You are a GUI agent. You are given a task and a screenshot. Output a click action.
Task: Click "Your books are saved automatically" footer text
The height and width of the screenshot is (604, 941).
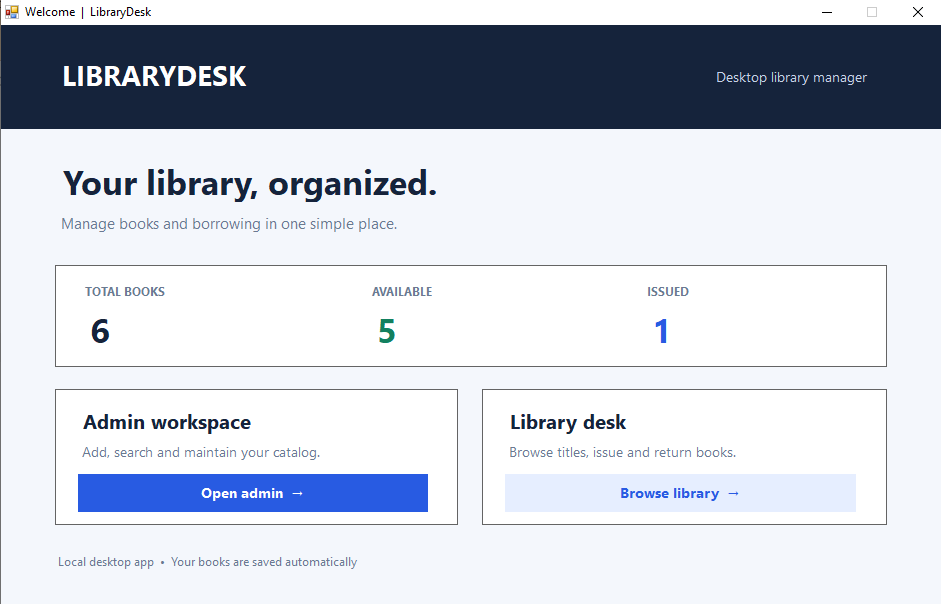pyautogui.click(x=264, y=562)
